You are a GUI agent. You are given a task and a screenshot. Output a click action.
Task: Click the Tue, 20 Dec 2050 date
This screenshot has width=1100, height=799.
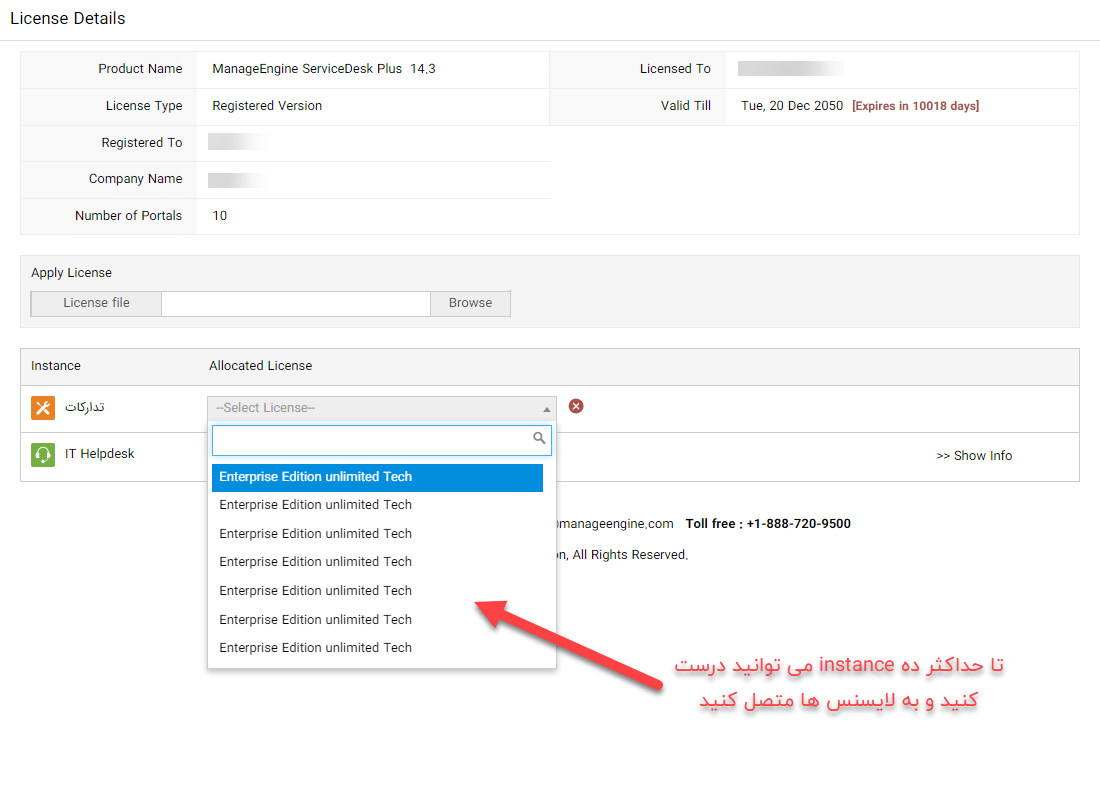(792, 106)
